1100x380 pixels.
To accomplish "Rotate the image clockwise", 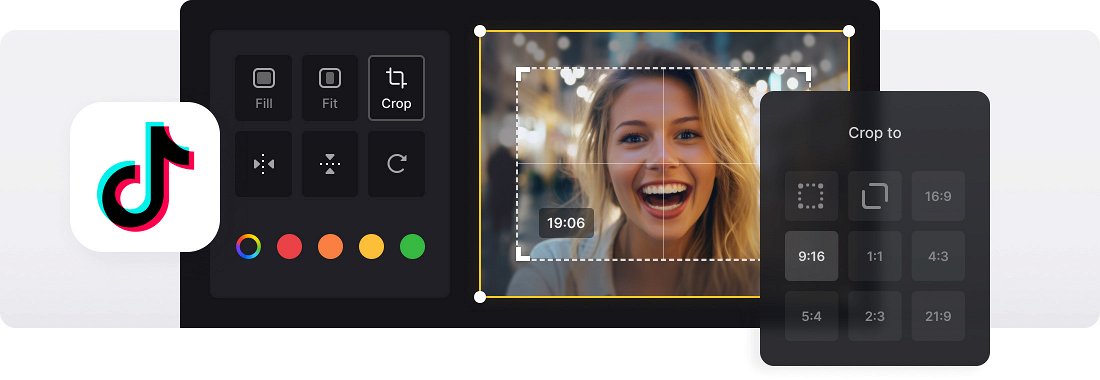I will (396, 164).
